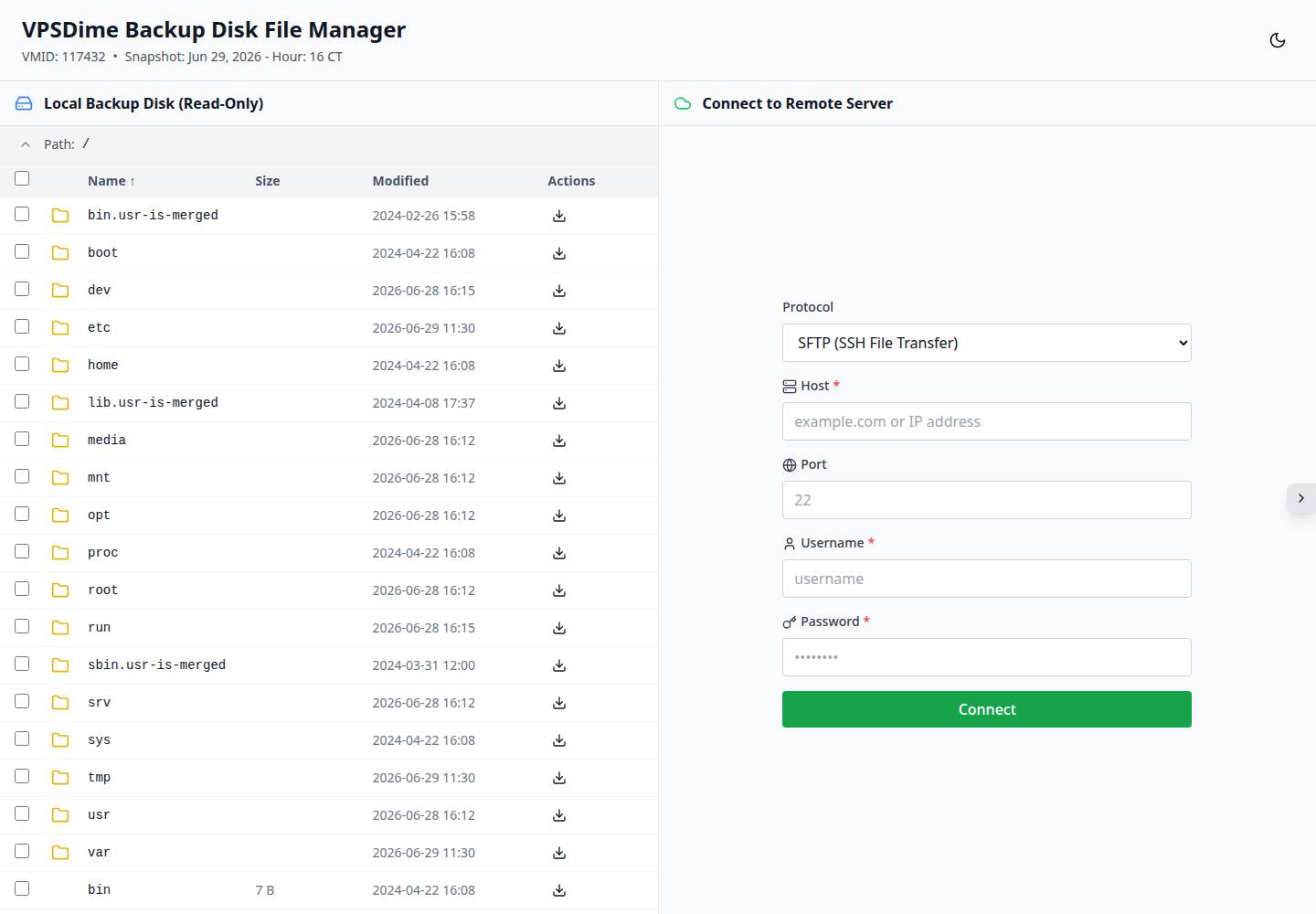Click the home folder icon
Image resolution: width=1316 pixels, height=914 pixels.
pos(60,366)
